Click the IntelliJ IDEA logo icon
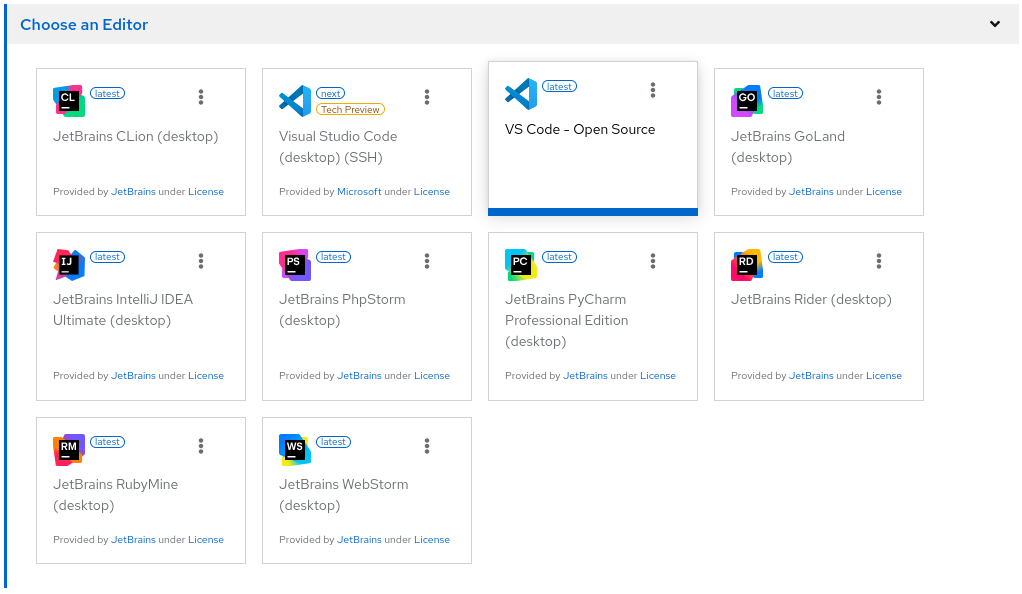The width and height of the screenshot is (1022, 594). pyautogui.click(x=69, y=265)
